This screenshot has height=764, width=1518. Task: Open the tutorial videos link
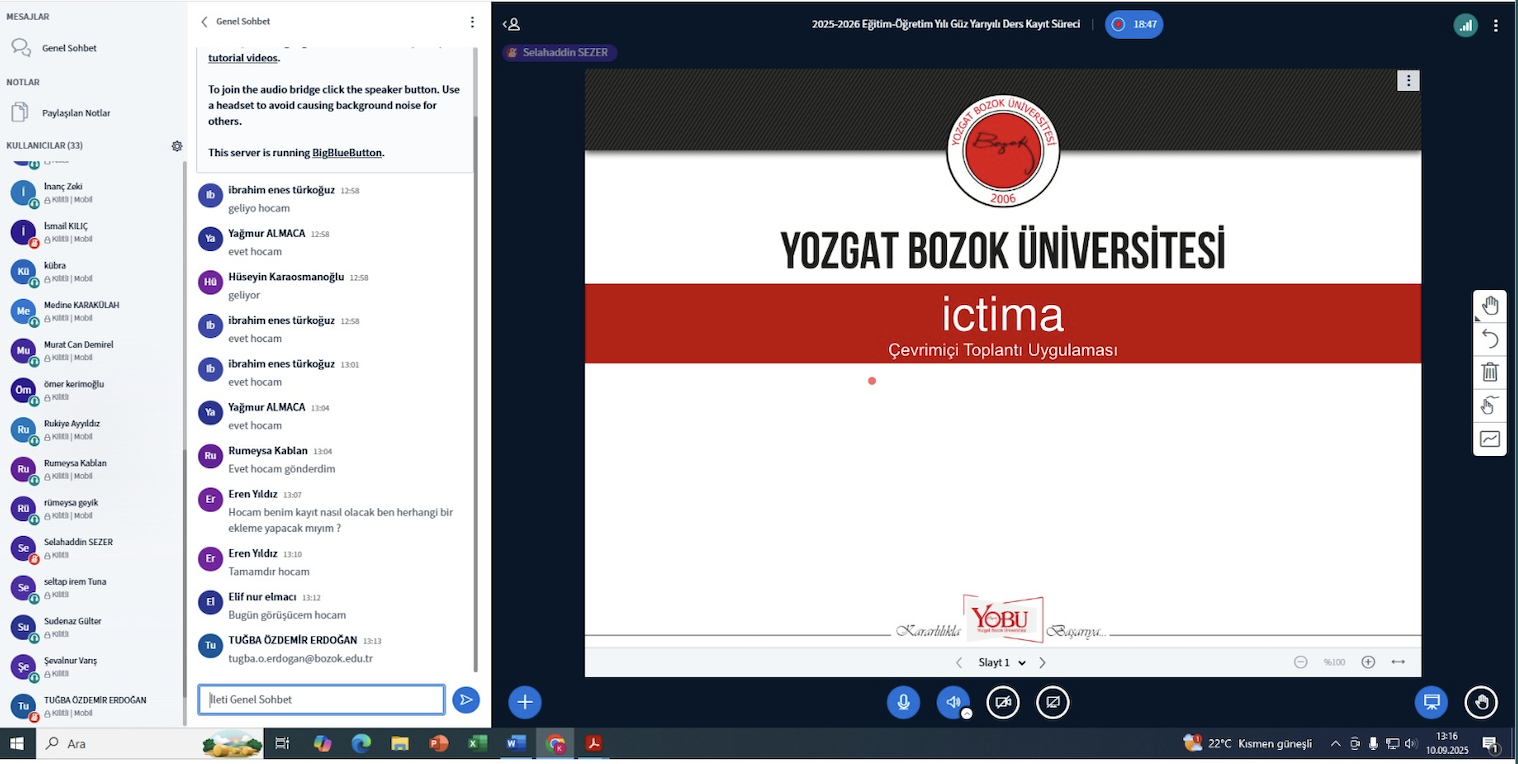click(243, 58)
